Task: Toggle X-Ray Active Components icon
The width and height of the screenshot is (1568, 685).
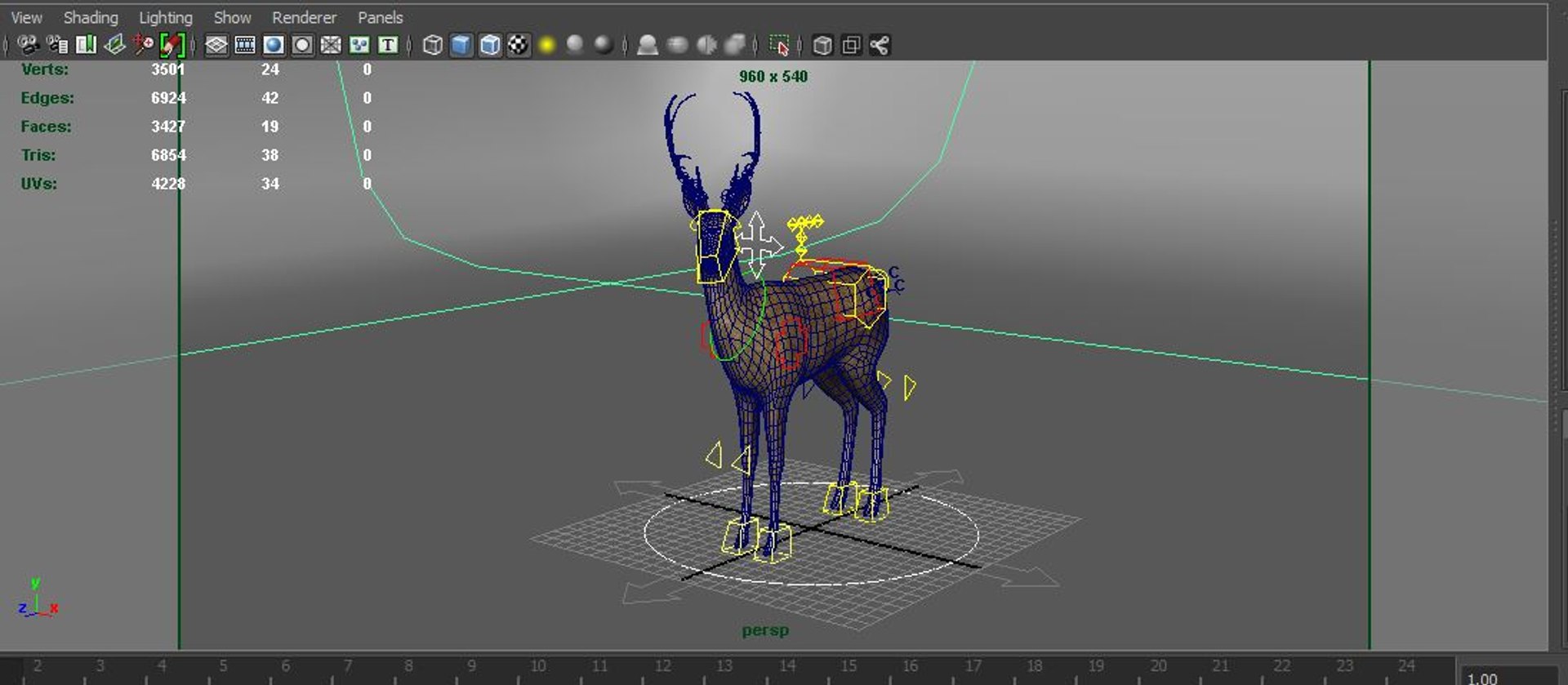Action: (851, 45)
